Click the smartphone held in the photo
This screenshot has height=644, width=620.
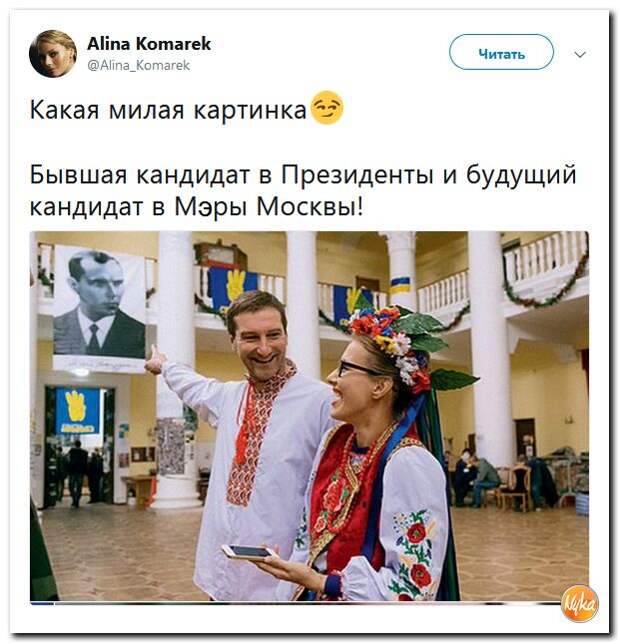tap(248, 551)
